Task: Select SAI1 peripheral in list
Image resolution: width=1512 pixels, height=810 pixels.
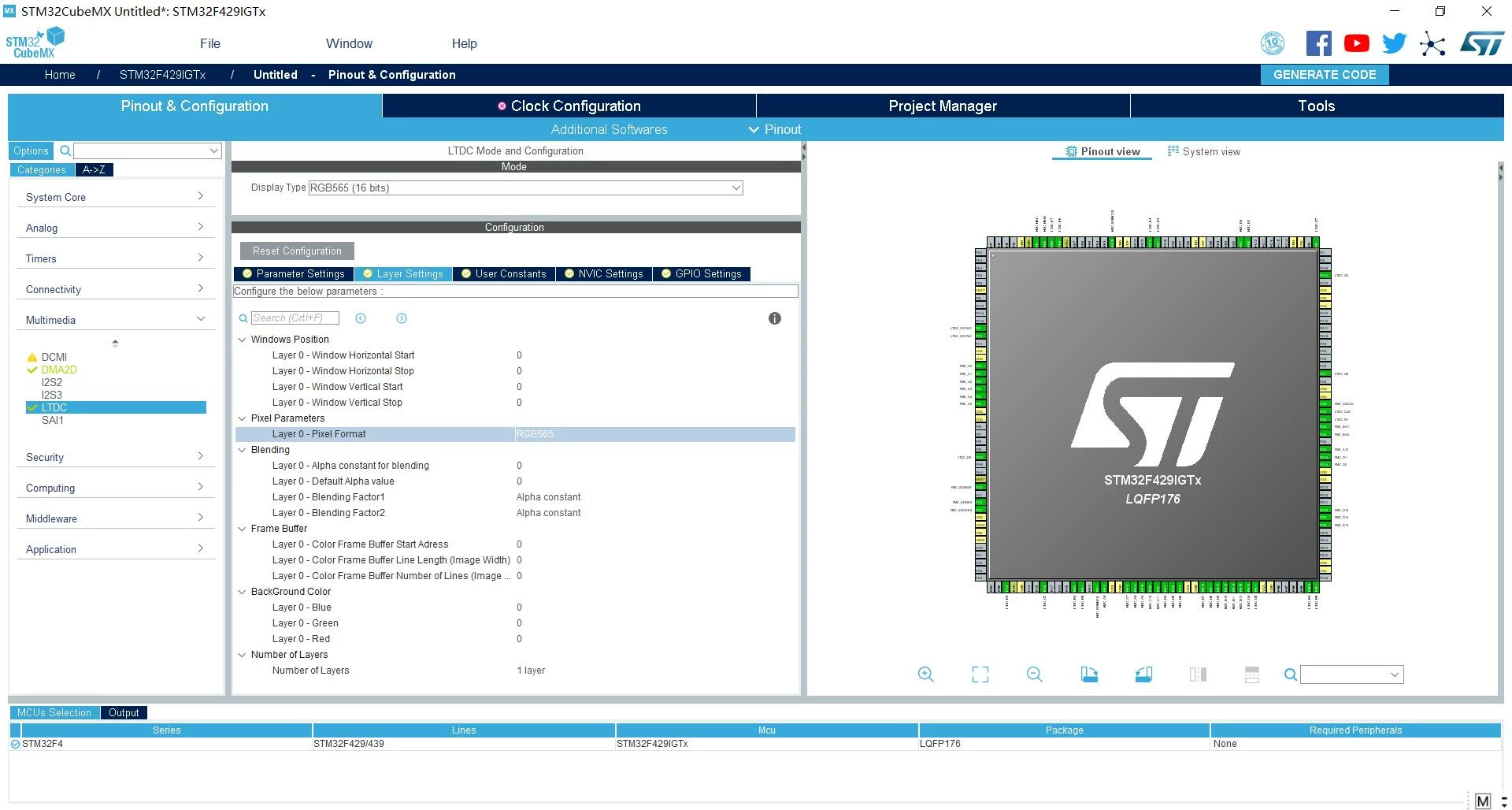Action: coord(53,420)
